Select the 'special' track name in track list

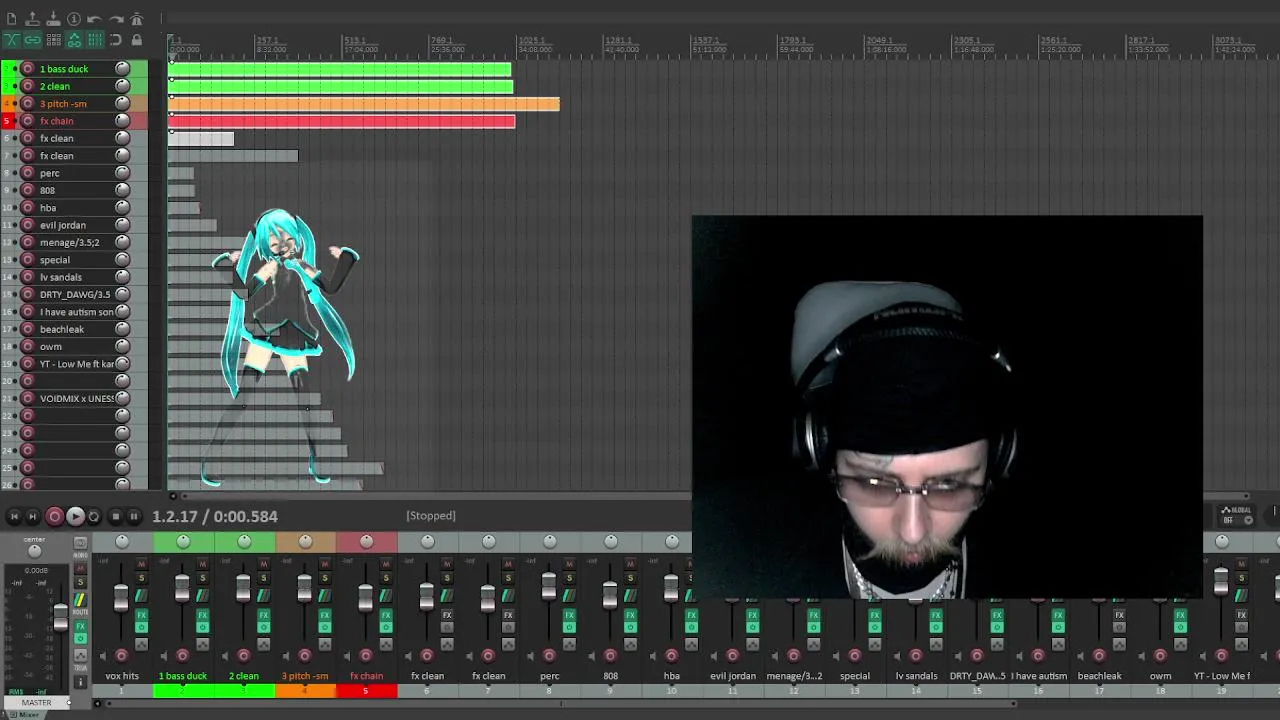click(55, 260)
